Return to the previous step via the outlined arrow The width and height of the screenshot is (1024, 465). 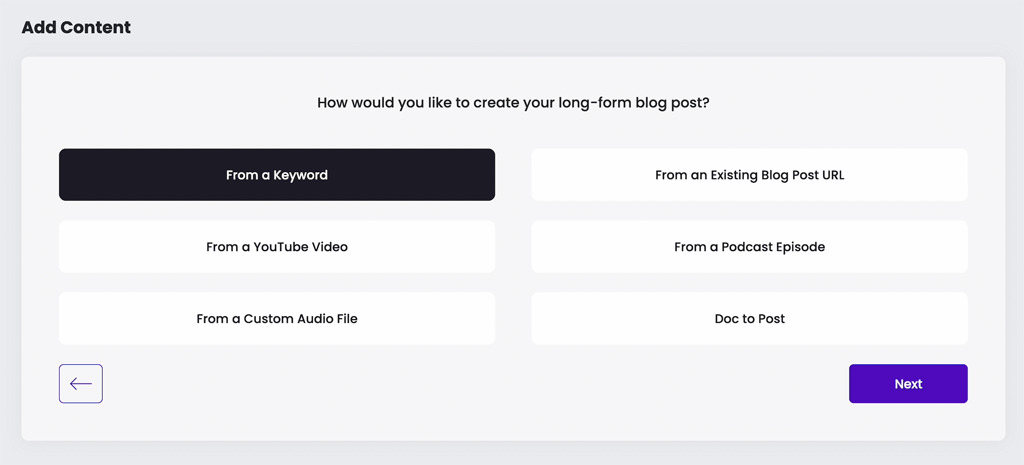(x=81, y=383)
